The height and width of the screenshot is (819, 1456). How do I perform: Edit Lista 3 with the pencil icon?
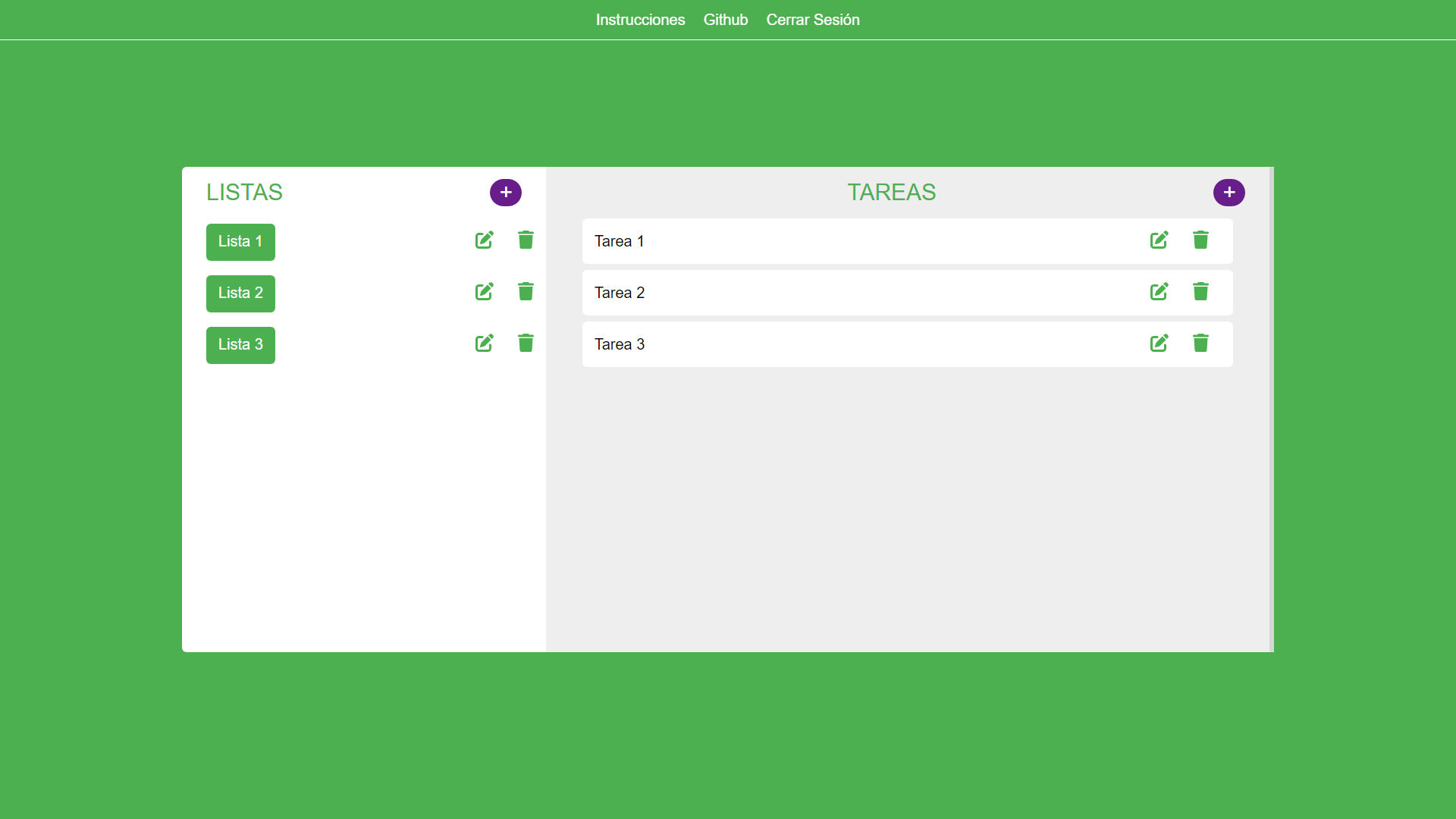pos(485,343)
